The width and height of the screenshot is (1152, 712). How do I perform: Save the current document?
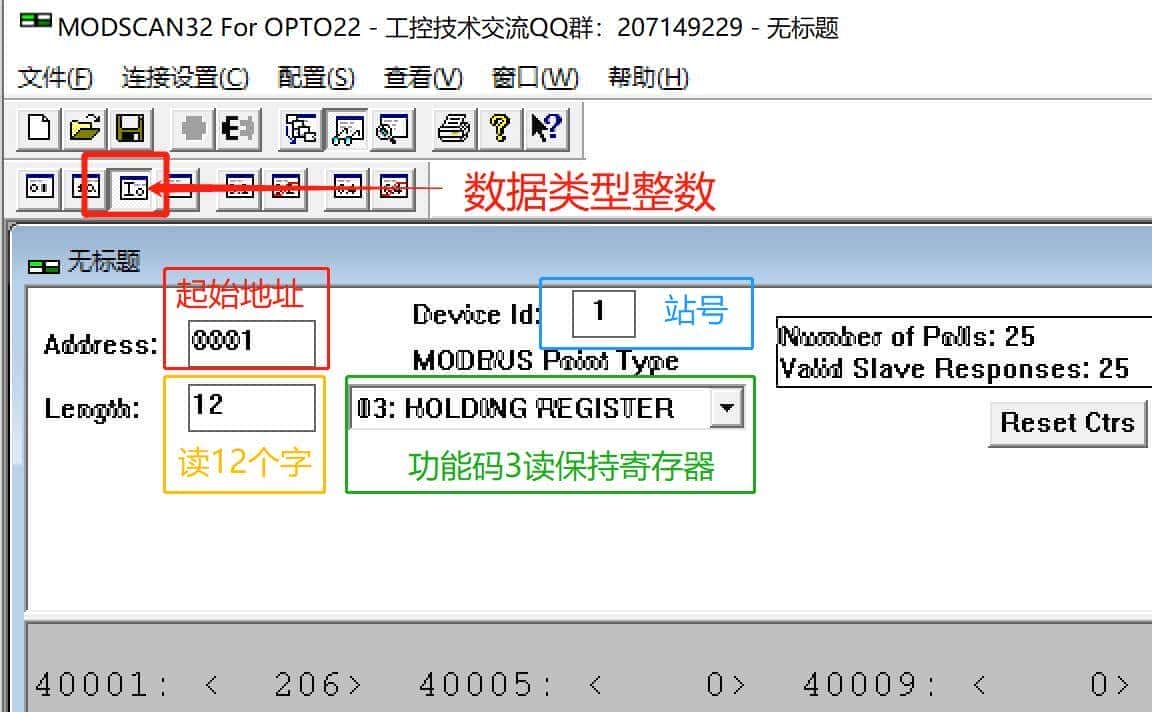point(132,128)
